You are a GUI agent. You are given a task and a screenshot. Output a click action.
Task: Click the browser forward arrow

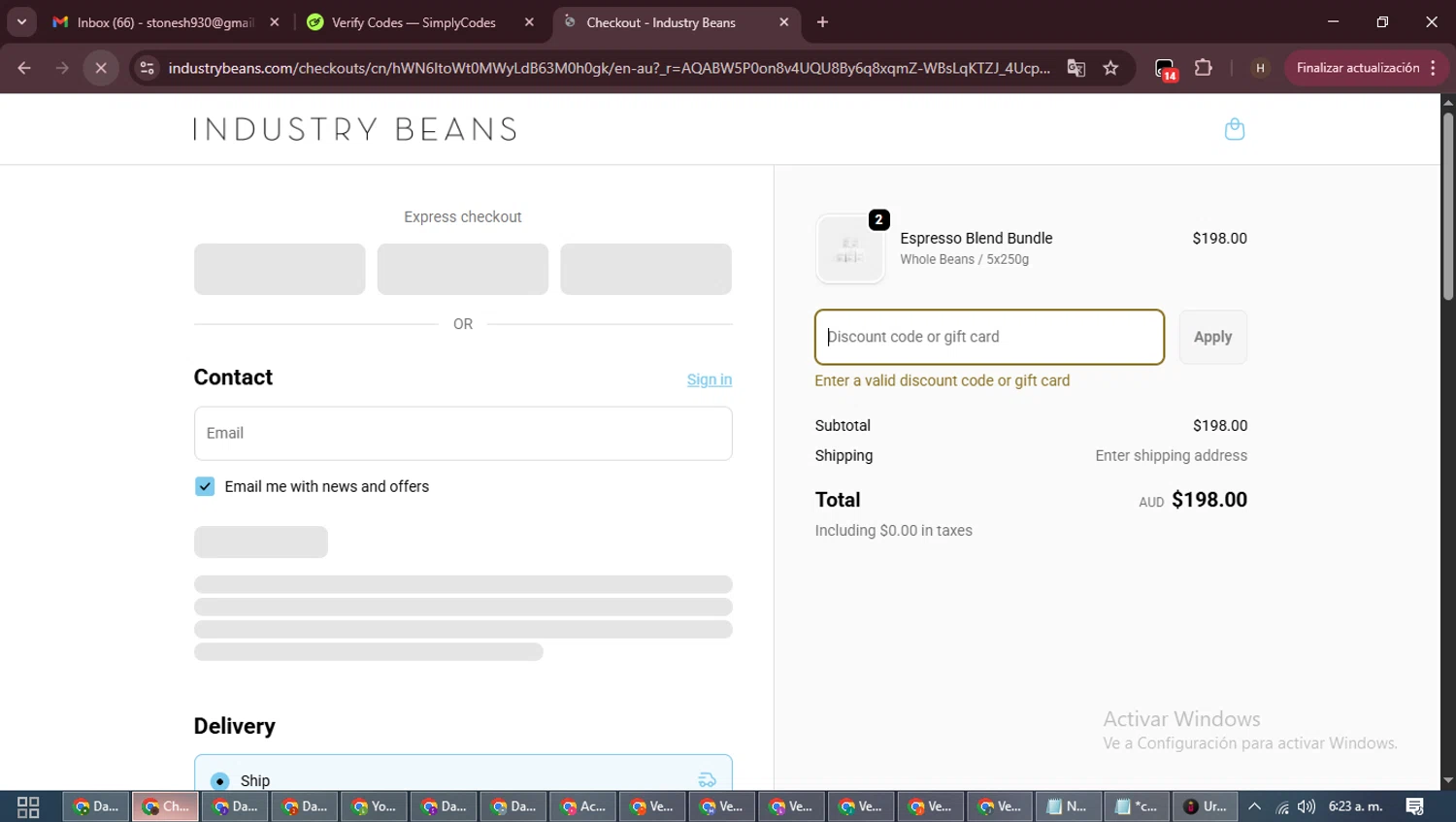pos(62,68)
